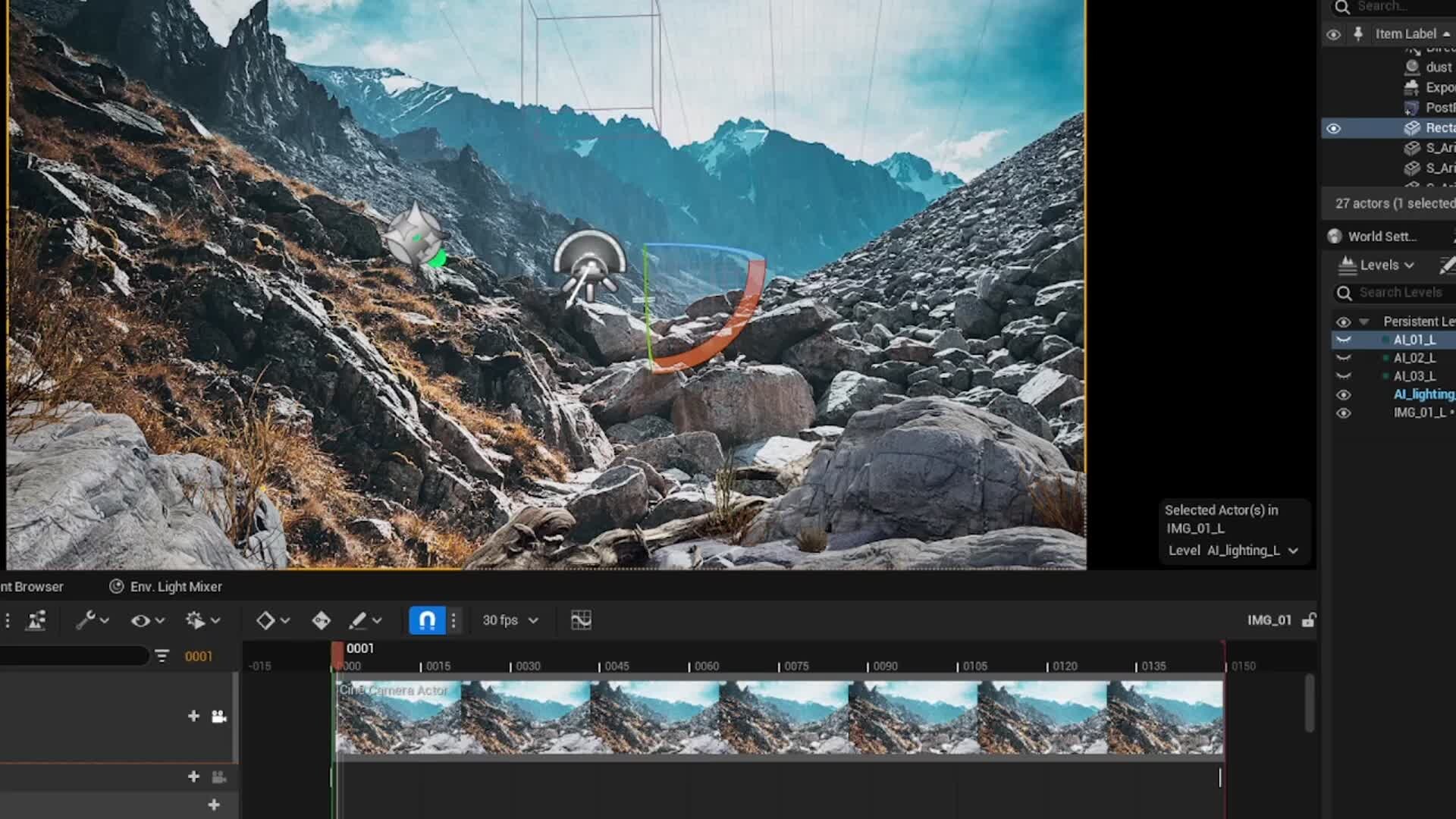Click the Sequencer track search field
This screenshot has width=1456, height=819.
(x=74, y=656)
